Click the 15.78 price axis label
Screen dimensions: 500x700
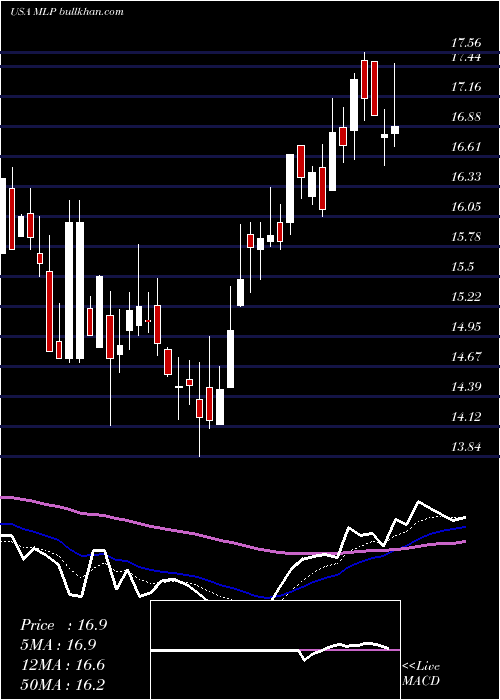coord(466,237)
